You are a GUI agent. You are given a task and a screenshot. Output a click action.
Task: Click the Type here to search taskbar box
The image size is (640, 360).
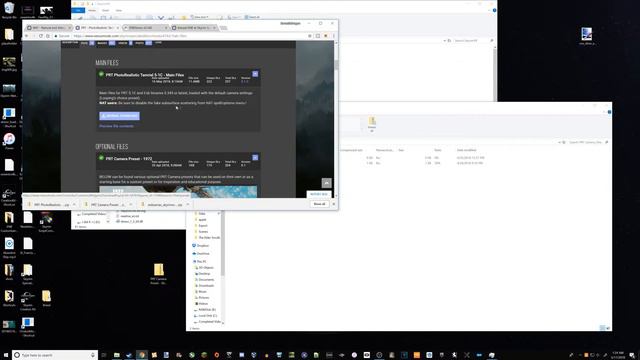click(55, 355)
